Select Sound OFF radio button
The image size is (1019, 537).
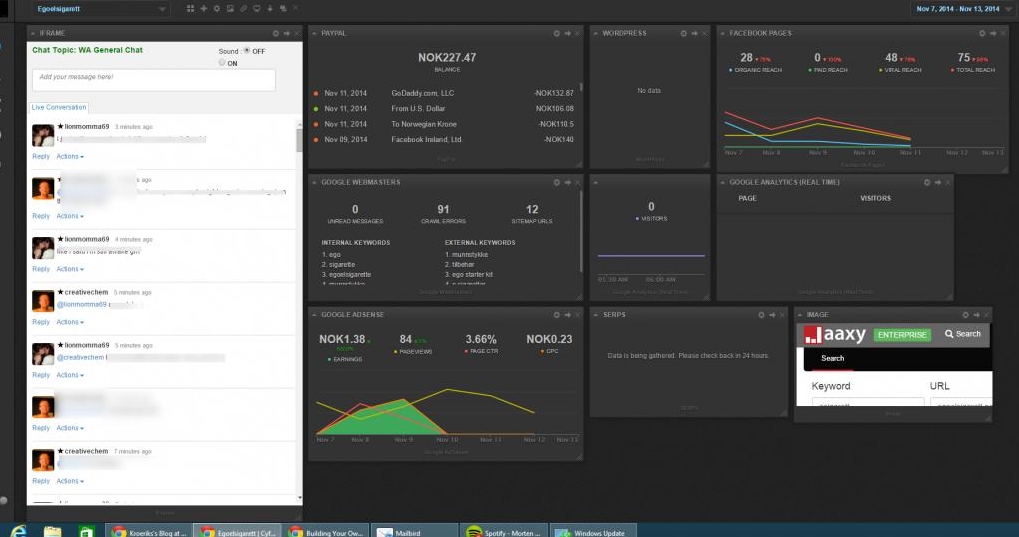[247, 51]
